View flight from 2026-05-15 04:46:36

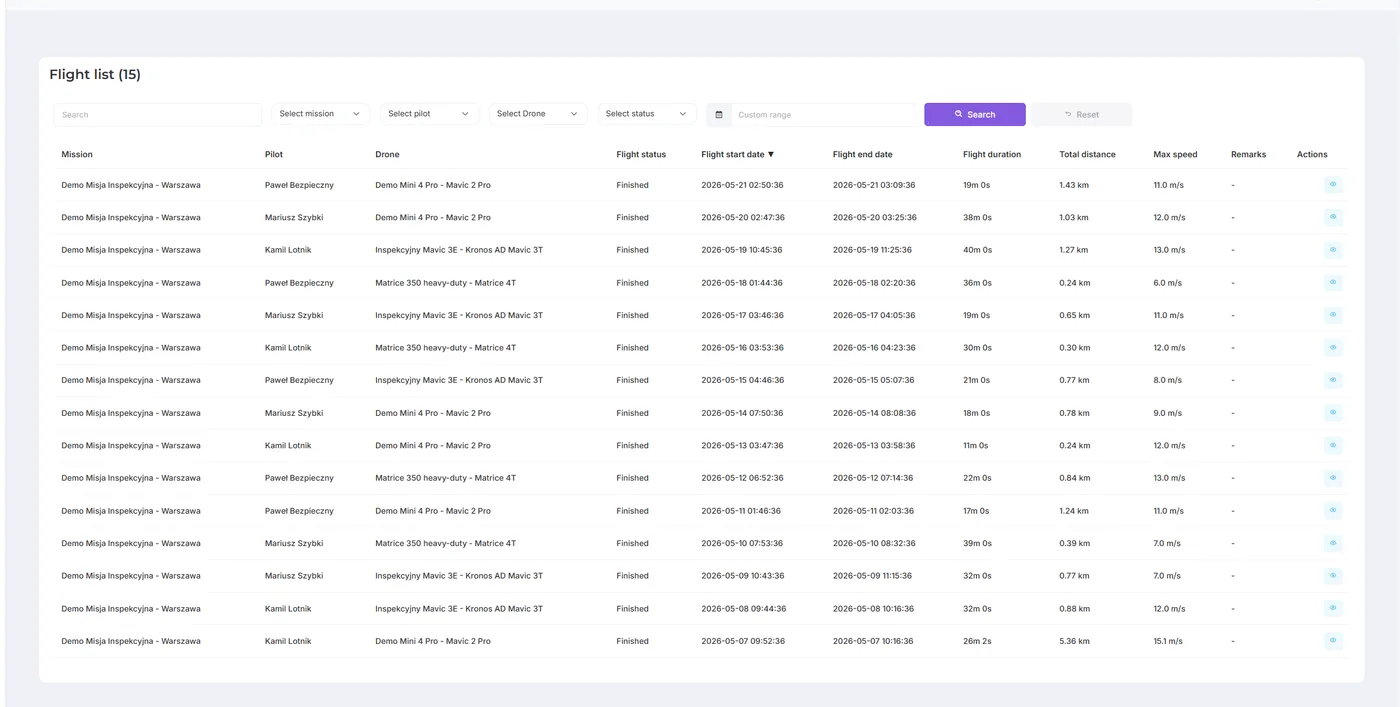(1333, 380)
